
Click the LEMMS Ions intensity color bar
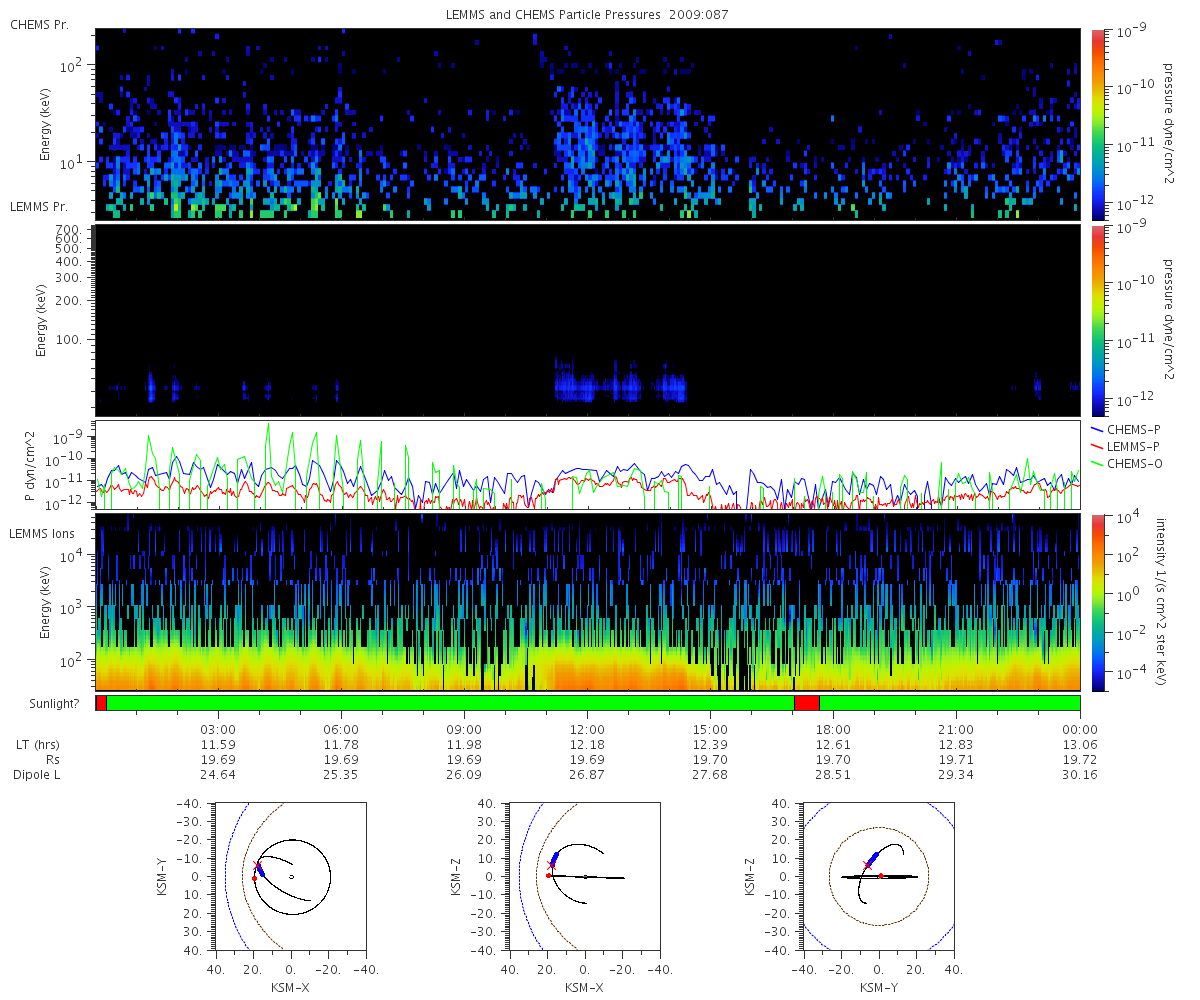coord(1098,602)
